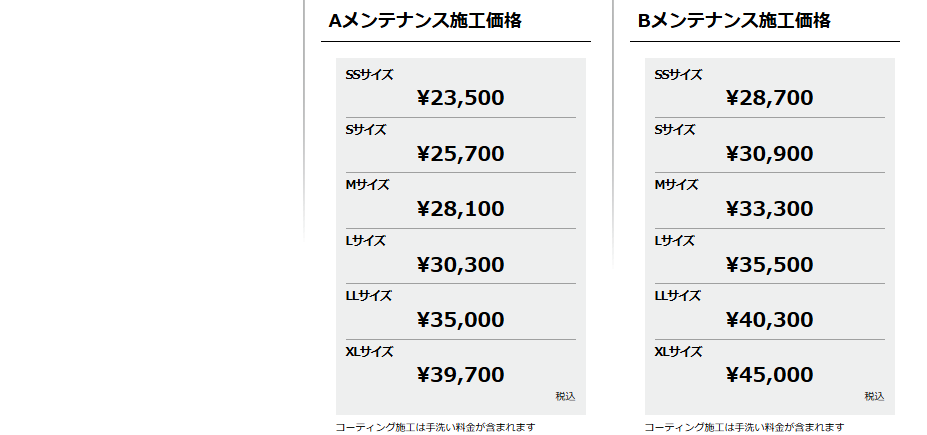Viewport: 927px width, 435px height.
Task: Click the ¥25,700 price
Action: (x=460, y=154)
